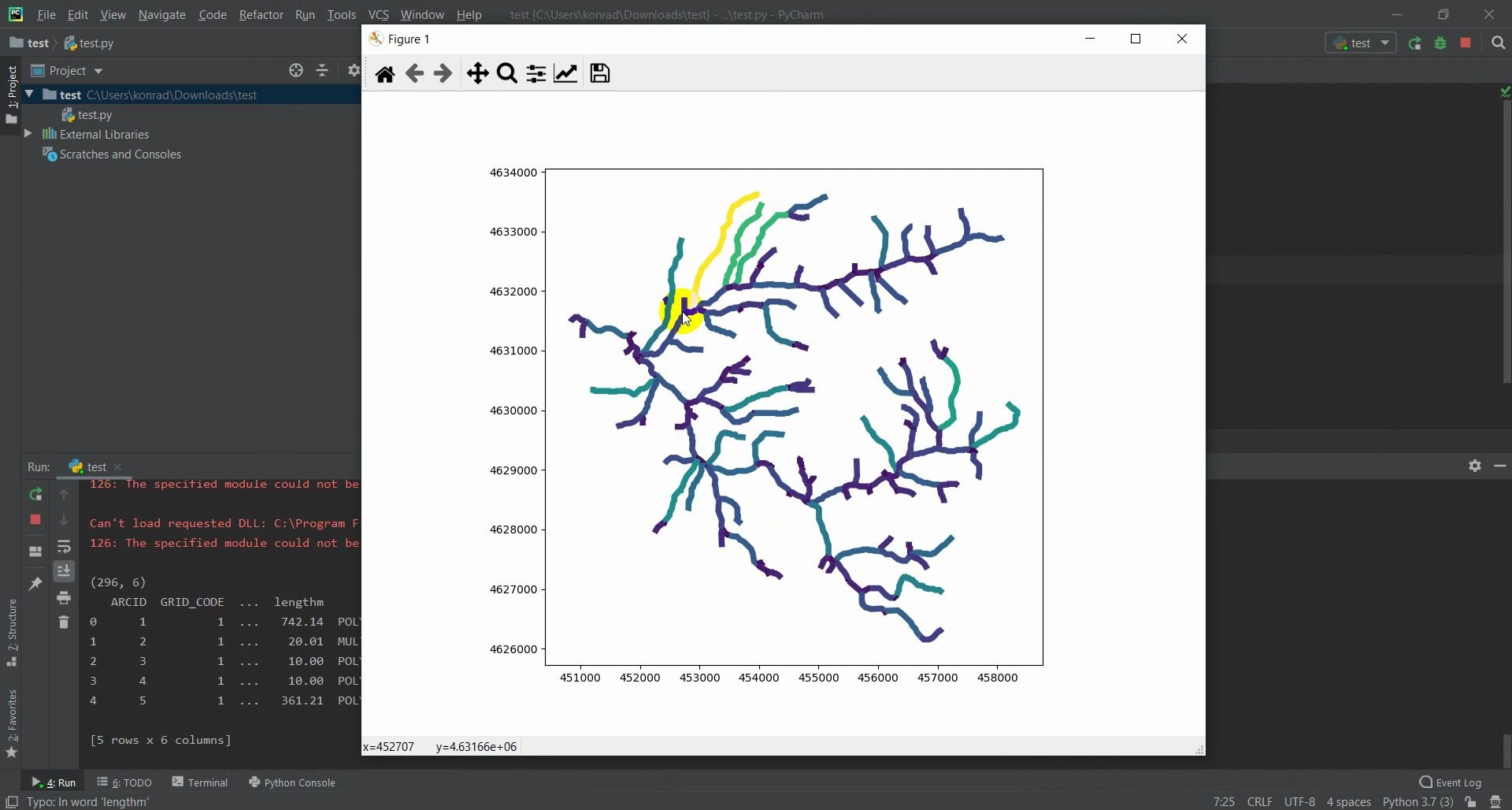Screen dimensions: 1512x810
Task: Toggle Pin Tab in the Run panel
Action: click(35, 583)
